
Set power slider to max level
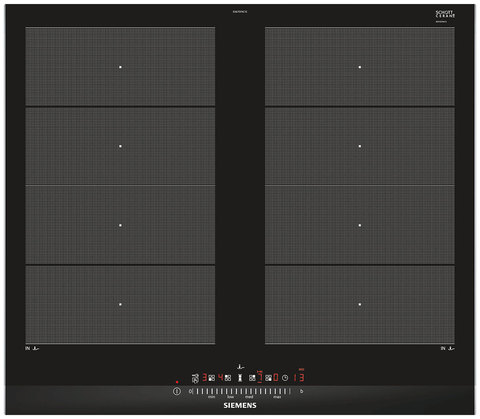(277, 397)
